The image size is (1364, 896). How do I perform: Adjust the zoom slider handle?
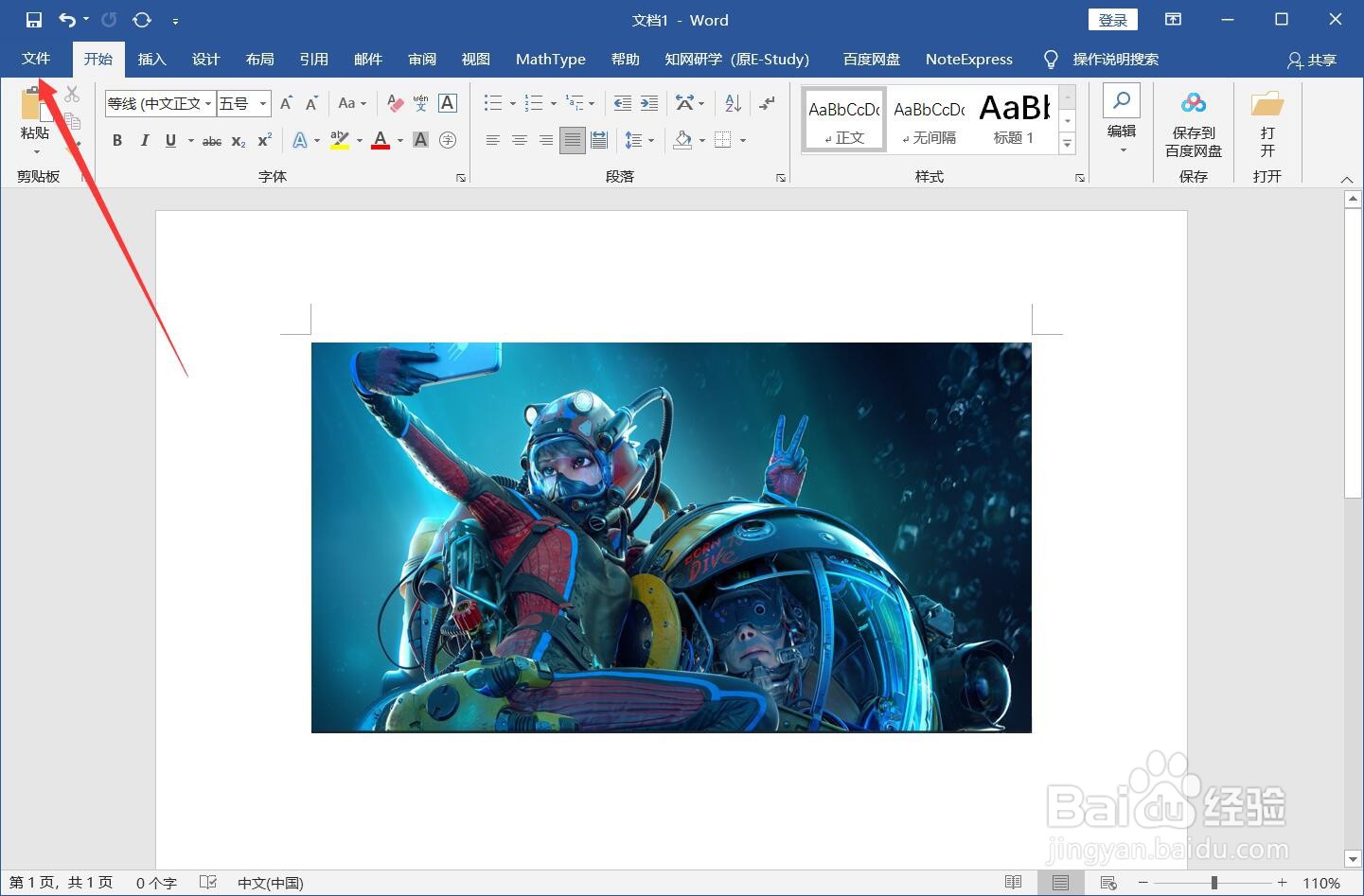click(x=1213, y=883)
